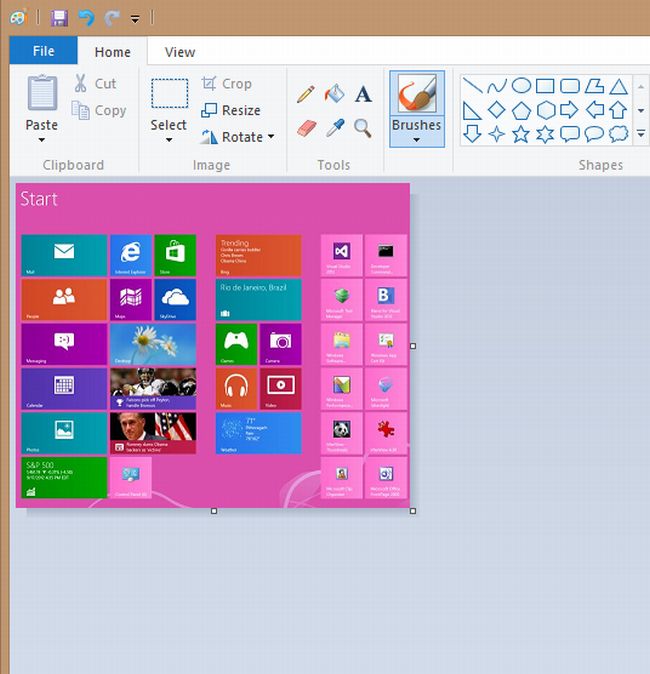
Task: Click the Redo arrow
Action: pyautogui.click(x=112, y=18)
